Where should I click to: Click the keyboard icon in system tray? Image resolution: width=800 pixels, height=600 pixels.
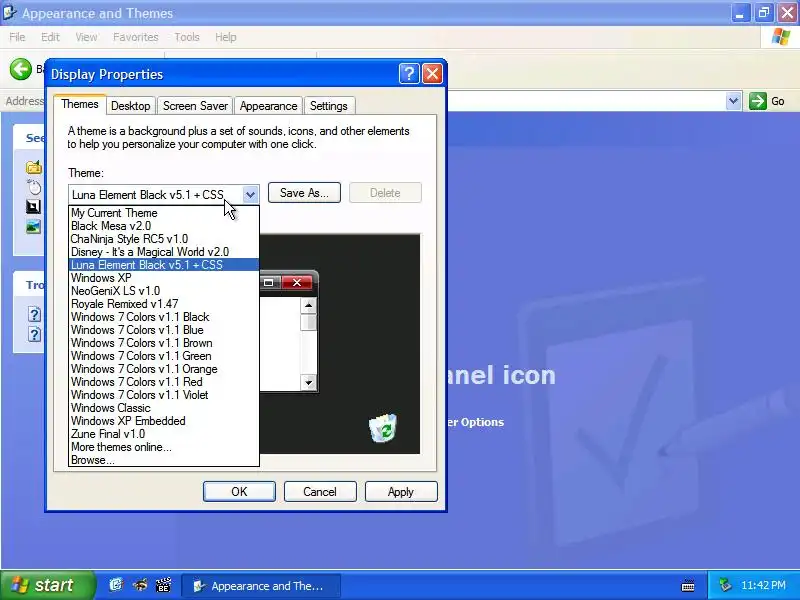(x=688, y=585)
